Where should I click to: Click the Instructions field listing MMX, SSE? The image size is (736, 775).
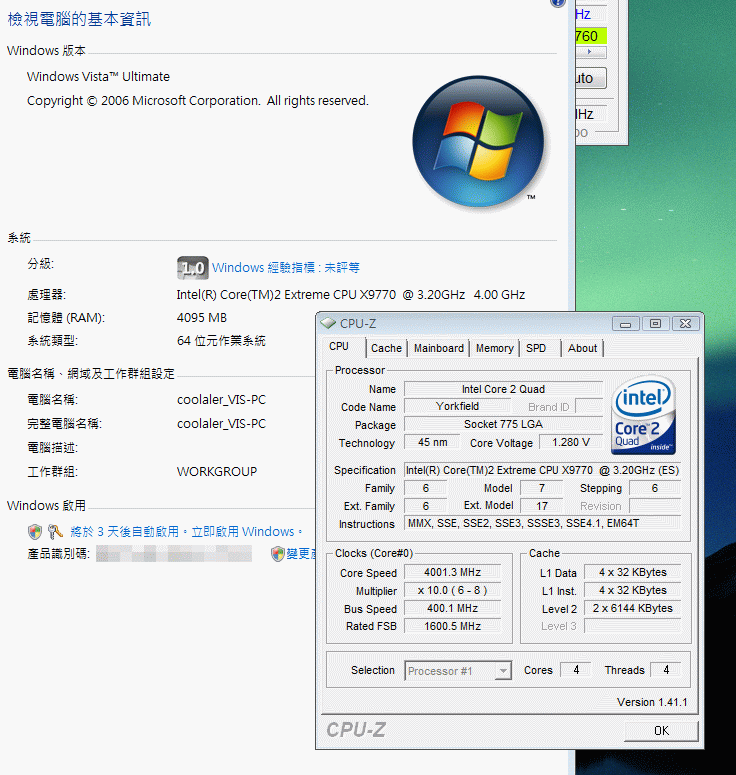[x=542, y=523]
